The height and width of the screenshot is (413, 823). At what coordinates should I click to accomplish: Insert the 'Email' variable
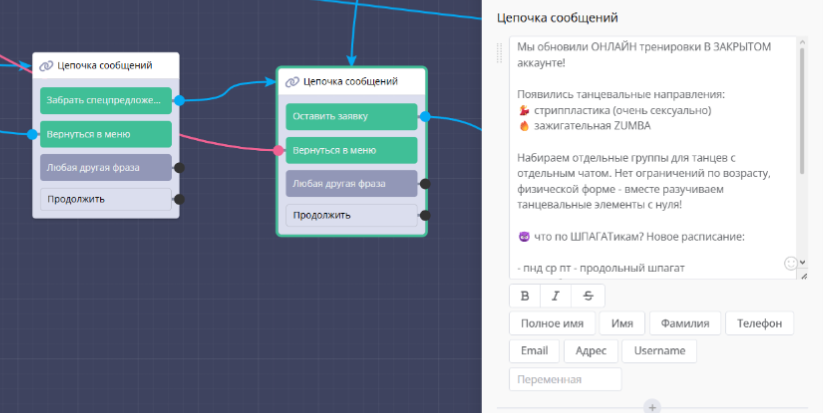tap(533, 351)
